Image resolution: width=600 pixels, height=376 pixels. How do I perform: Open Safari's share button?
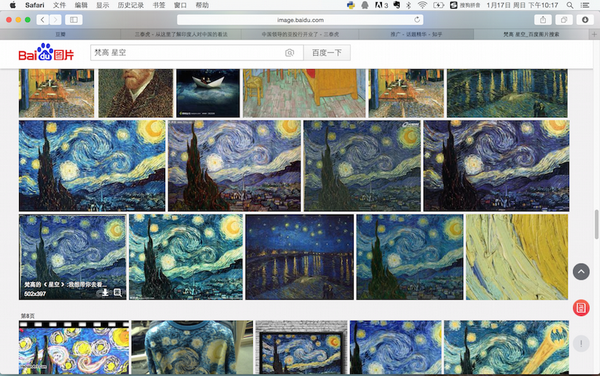tap(543, 20)
